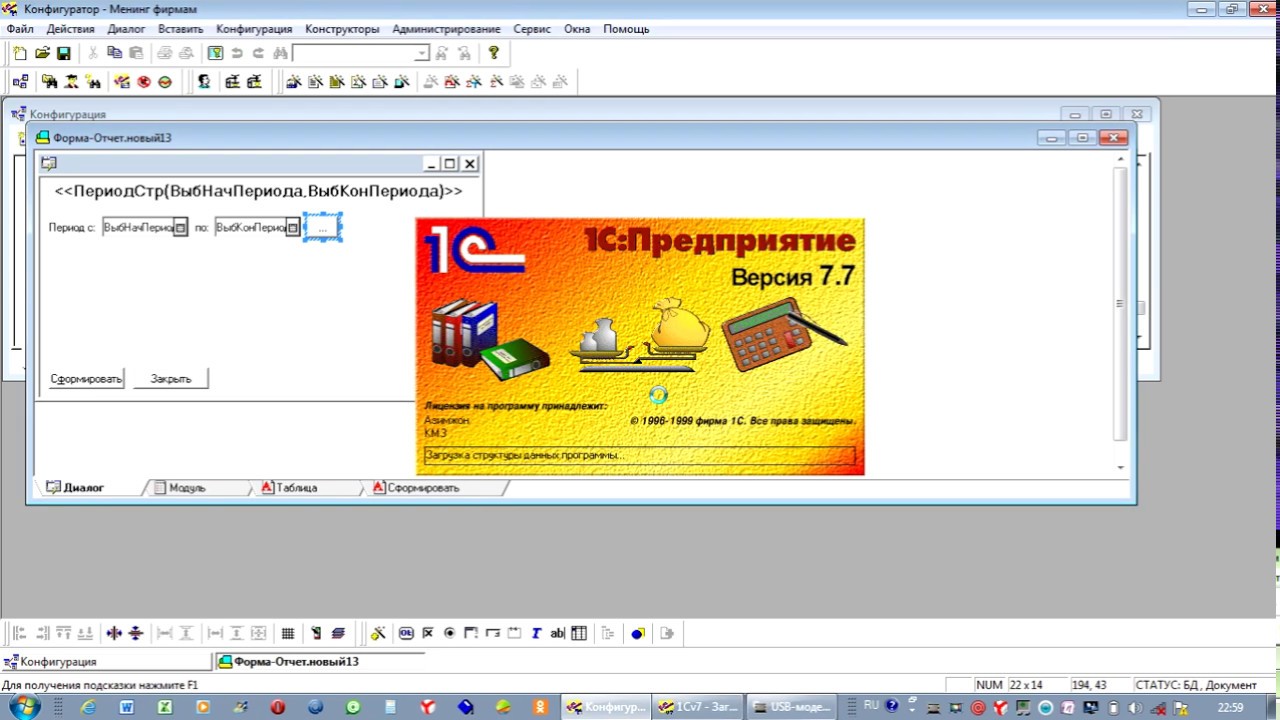Click the blue-yellow circle icon in dialog toolbar
This screenshot has height=720, width=1280.
coord(637,633)
